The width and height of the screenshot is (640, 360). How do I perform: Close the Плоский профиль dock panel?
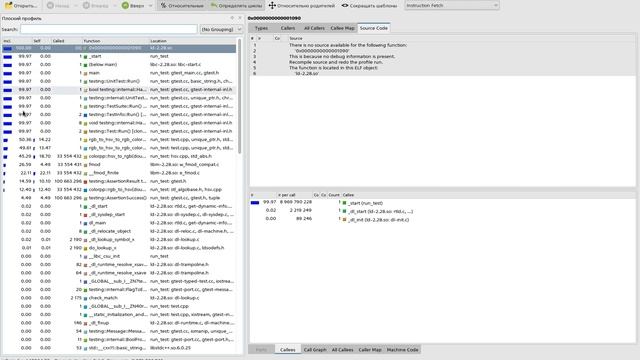point(240,18)
